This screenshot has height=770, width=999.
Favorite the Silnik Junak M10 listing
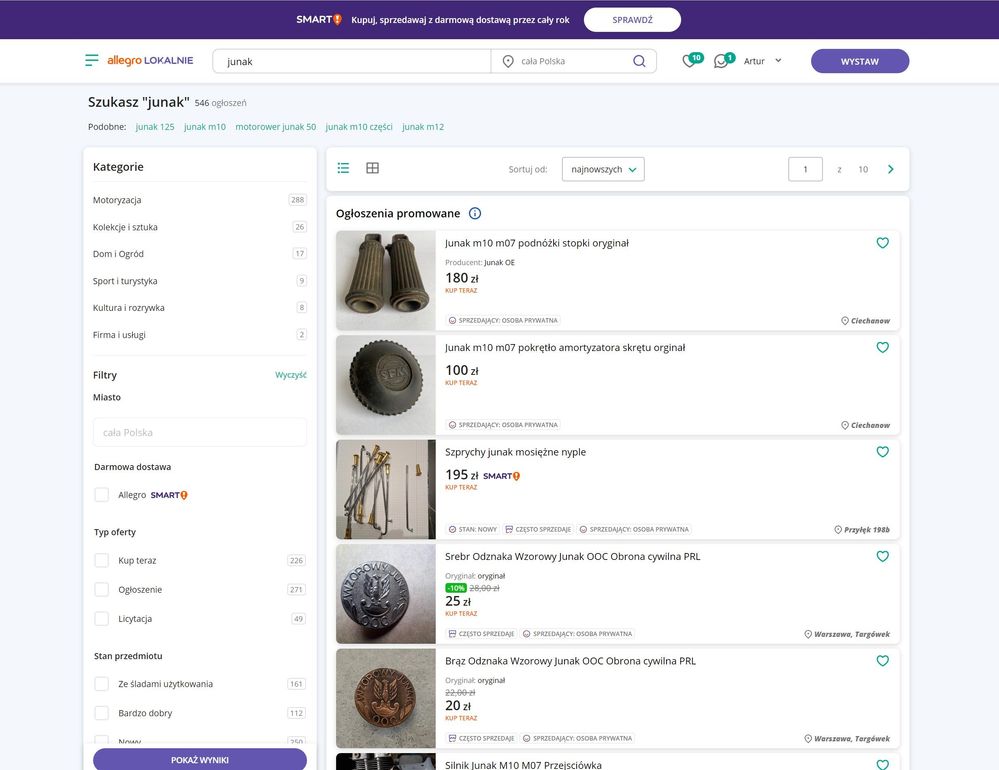coord(882,764)
